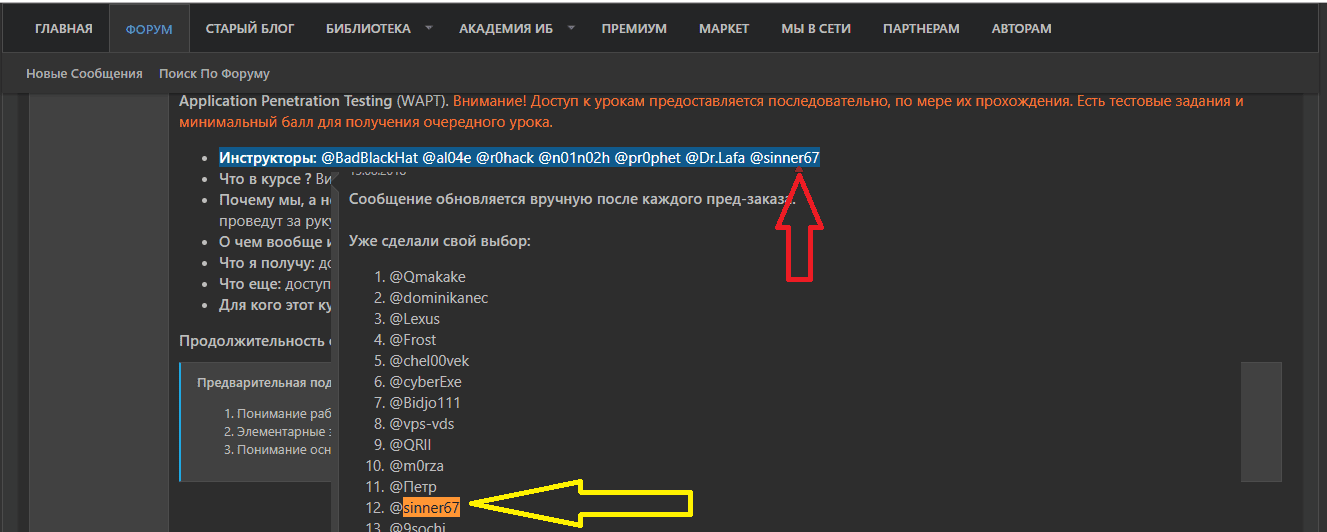Click the Что в курсе ? bullet
Image resolution: width=1327 pixels, height=532 pixels.
pos(265,179)
